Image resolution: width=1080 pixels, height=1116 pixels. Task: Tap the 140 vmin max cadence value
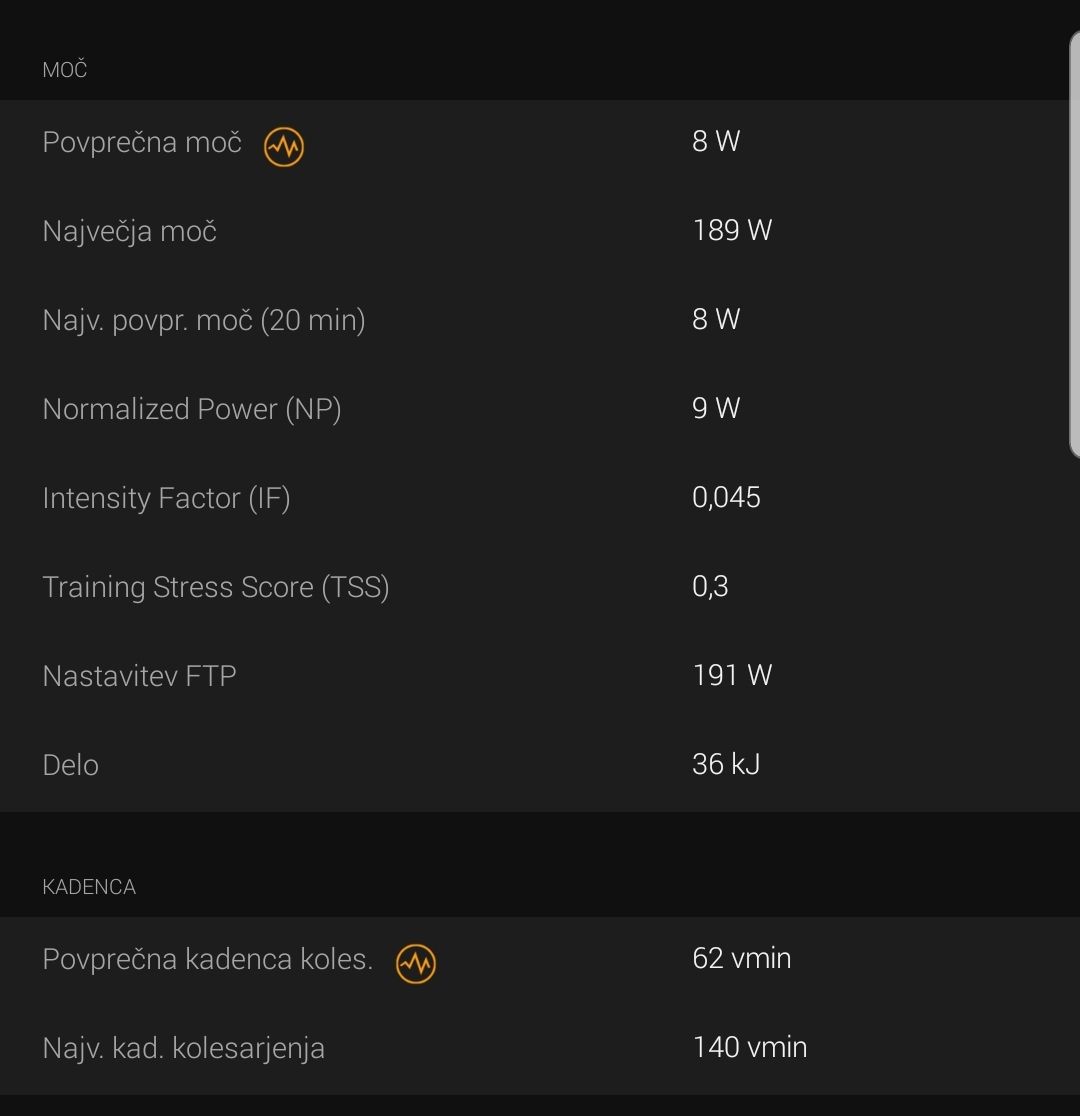[750, 1047]
